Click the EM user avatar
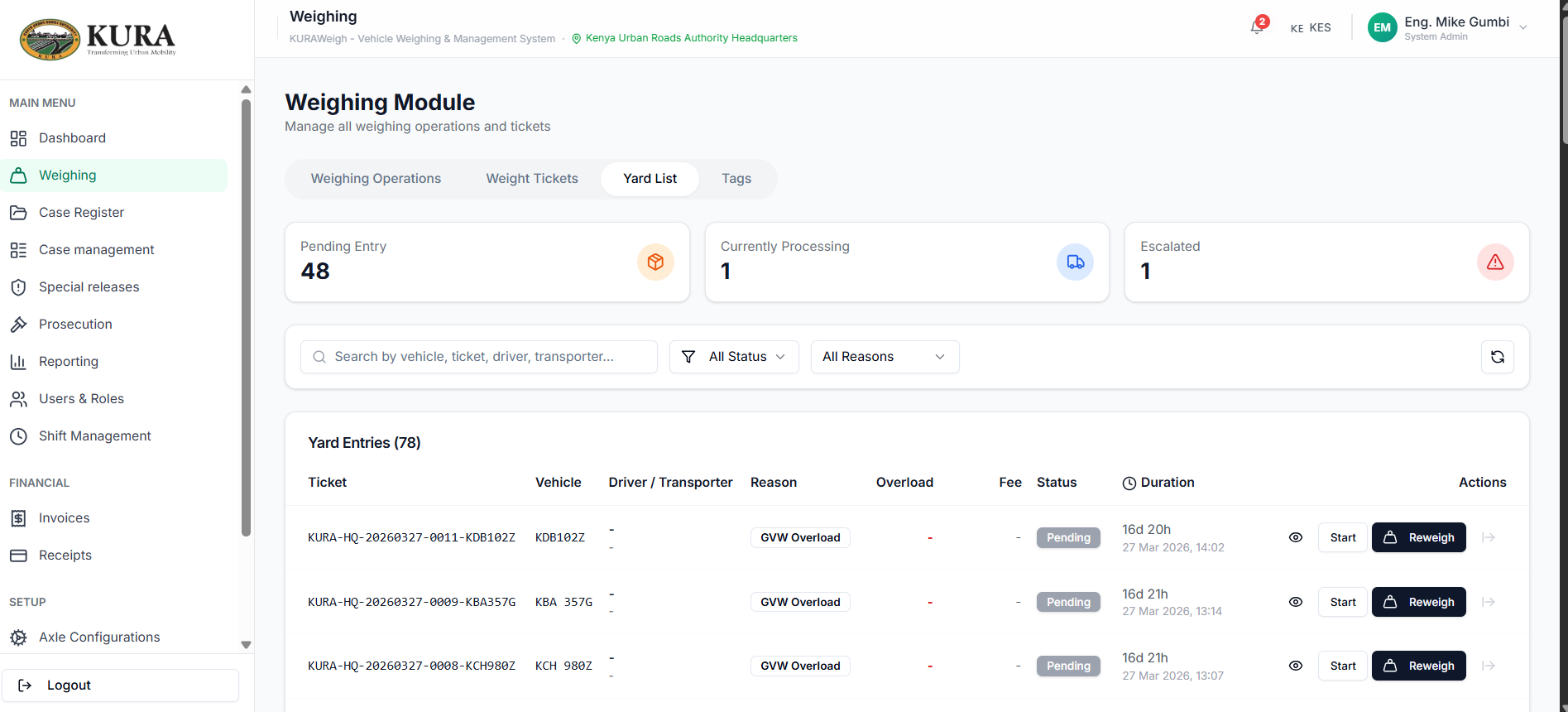Screen dimensions: 1568x712 pos(1382,27)
